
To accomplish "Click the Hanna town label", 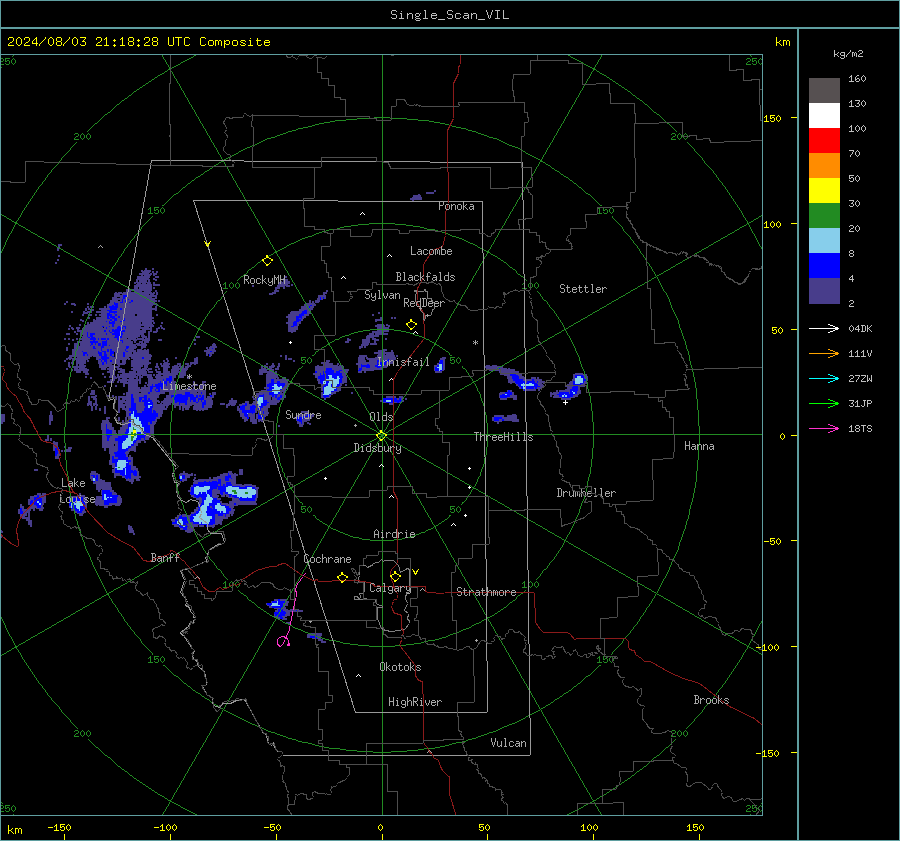I will click(x=699, y=446).
